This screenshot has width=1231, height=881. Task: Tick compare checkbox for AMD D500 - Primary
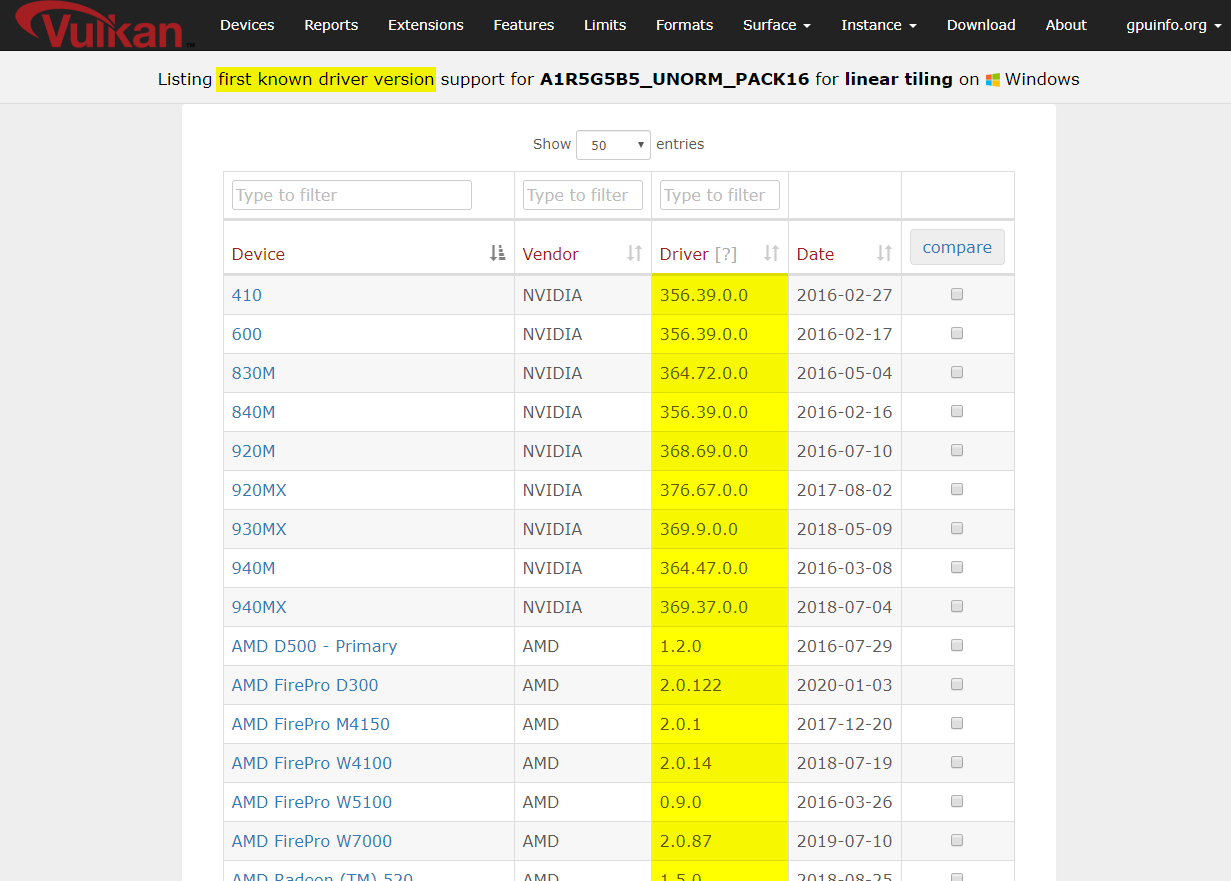[x=957, y=645]
